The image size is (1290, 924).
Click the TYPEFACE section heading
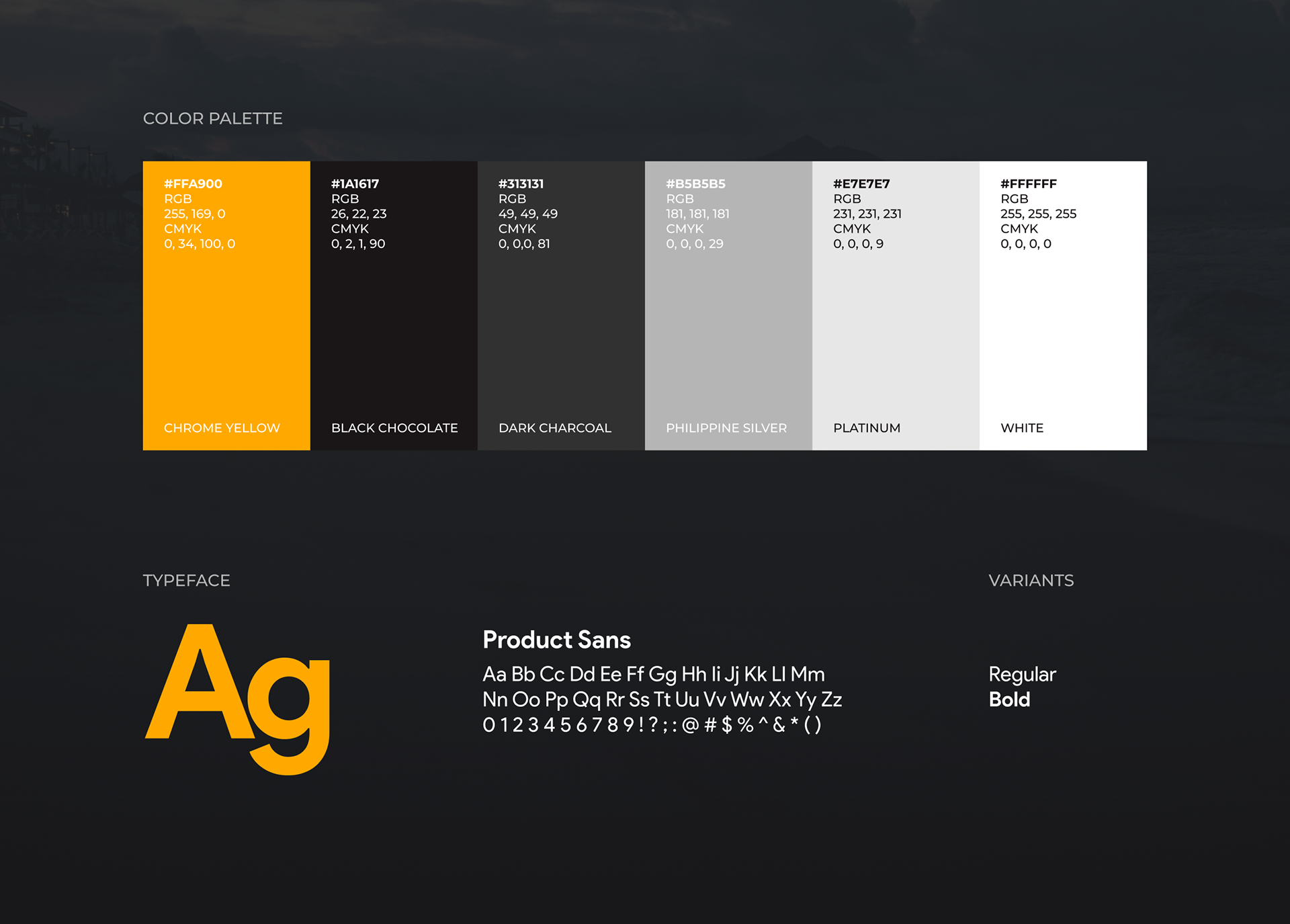(x=186, y=580)
